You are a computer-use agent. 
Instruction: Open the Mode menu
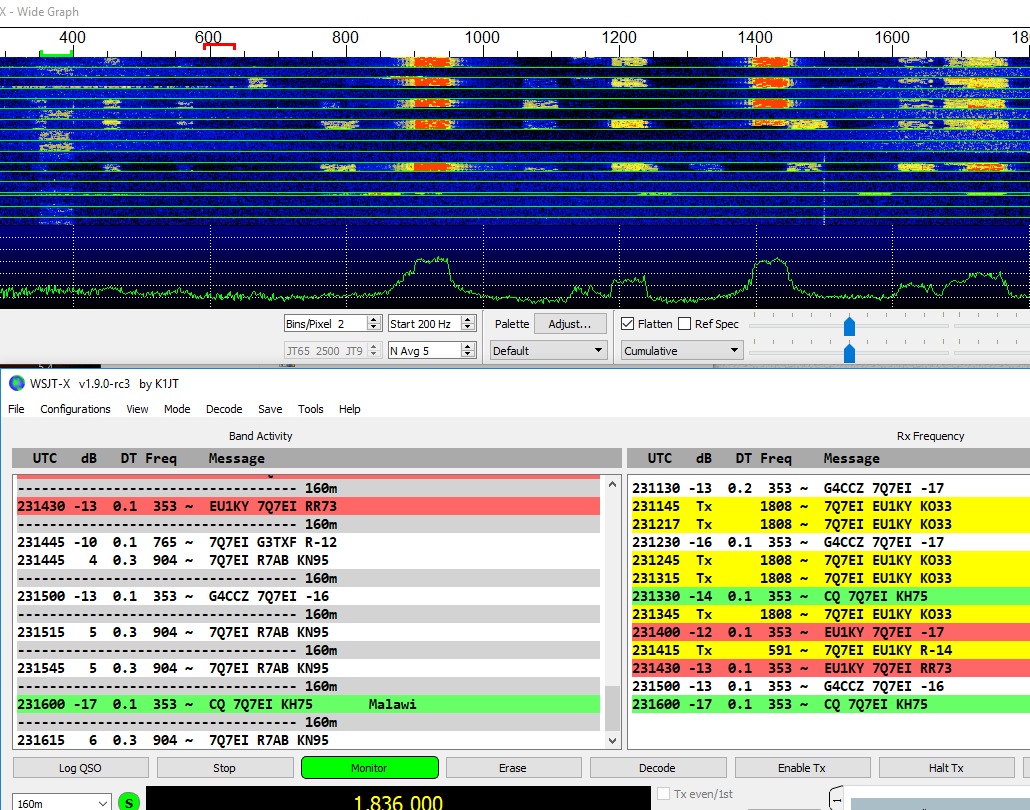click(x=177, y=409)
